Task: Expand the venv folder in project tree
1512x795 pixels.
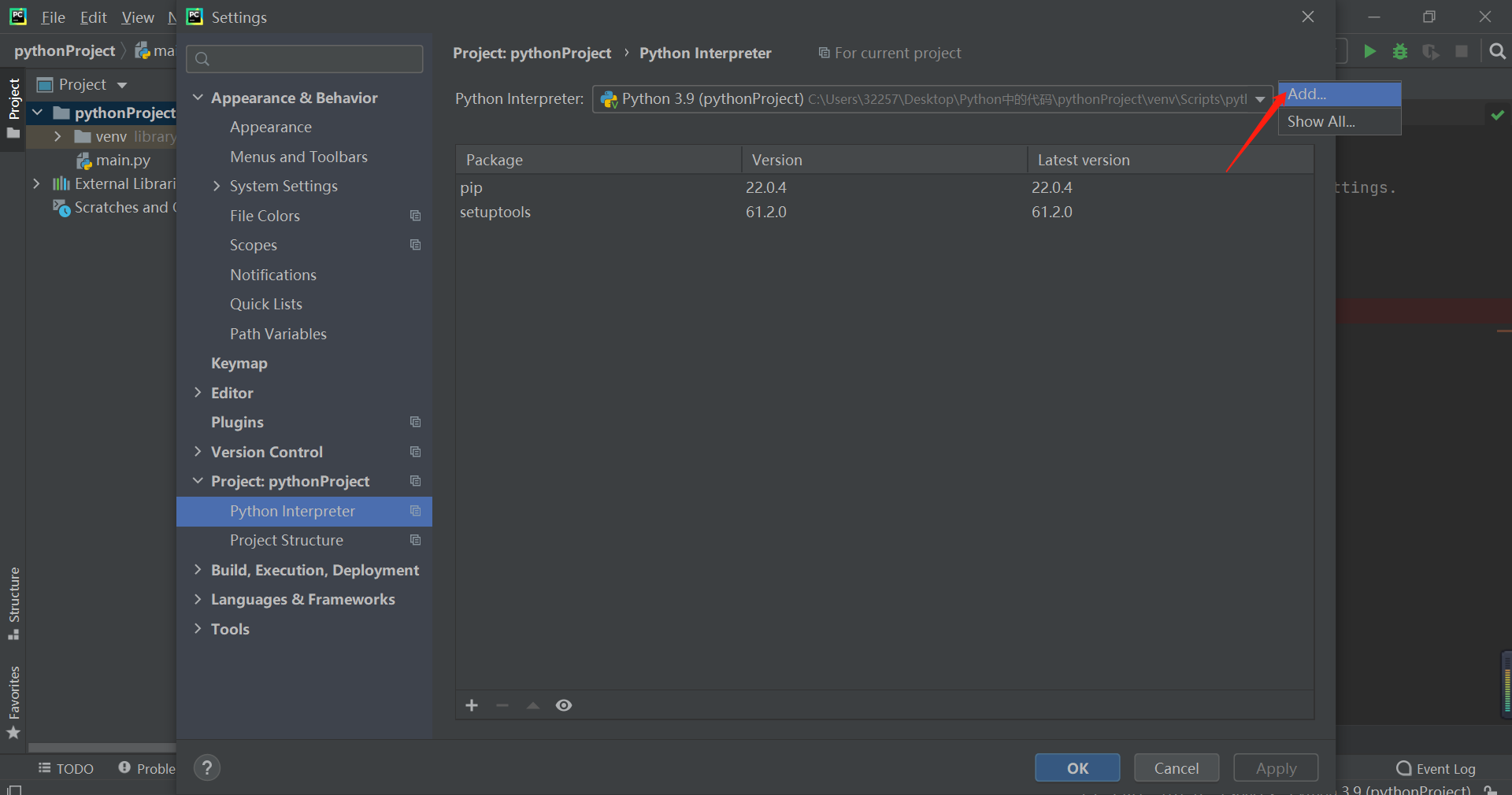Action: pos(57,136)
